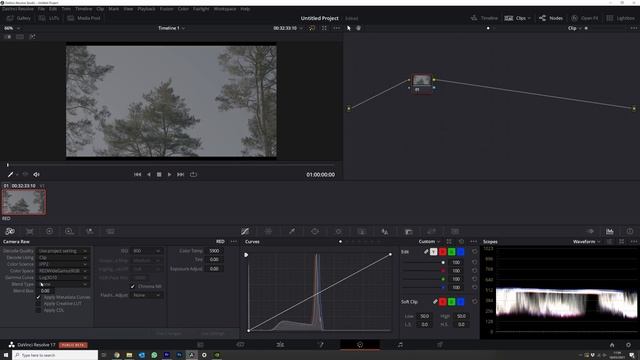The width and height of the screenshot is (640, 360).
Task: Toggle the red curve edit channel
Action: pos(442,252)
